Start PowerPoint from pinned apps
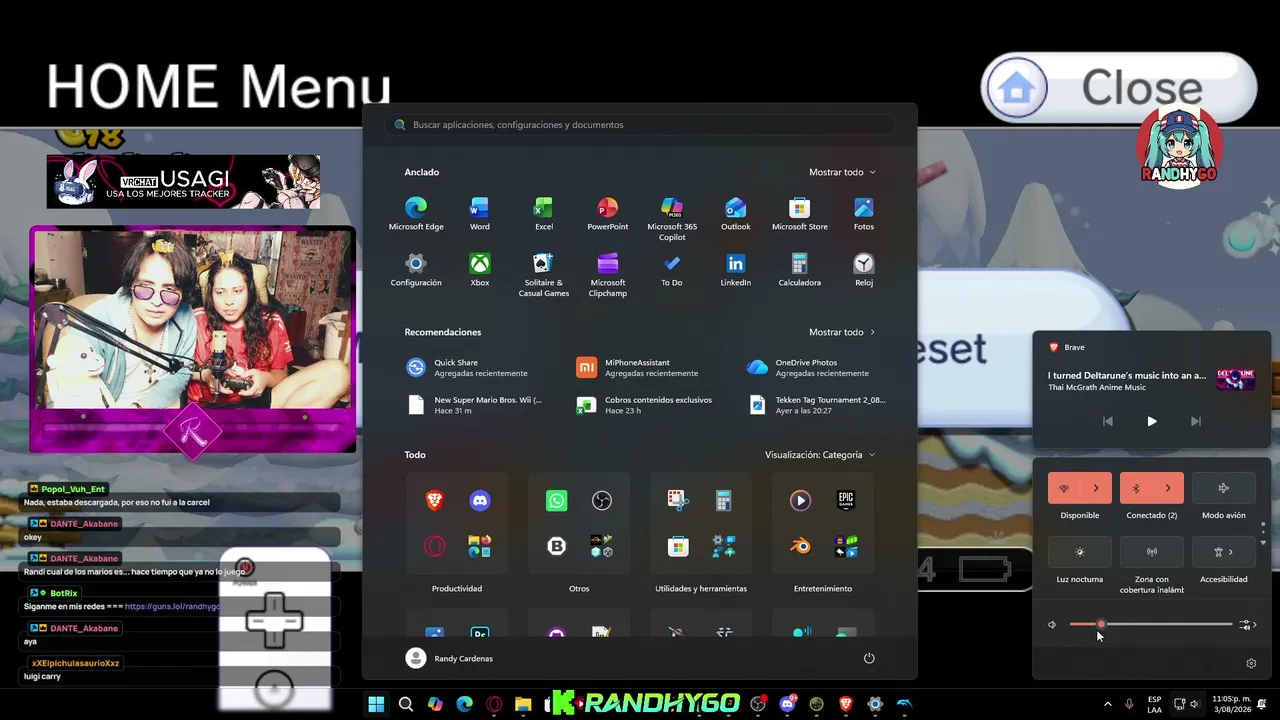1280x720 pixels. [x=608, y=214]
